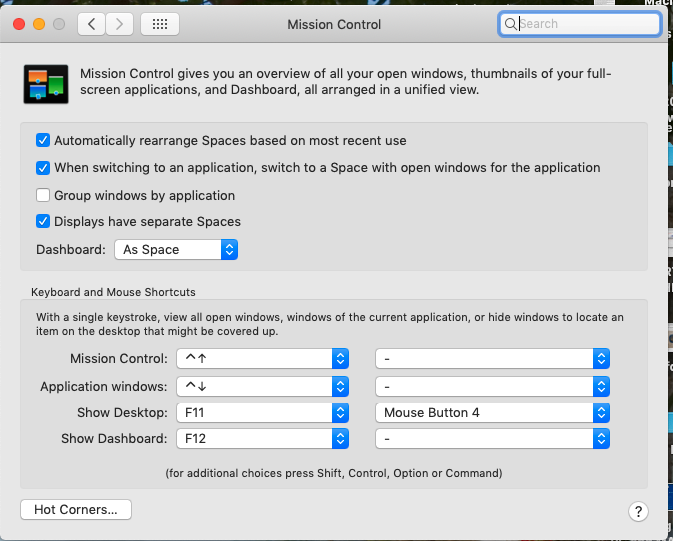Toggle switch to a Space with open windows

(x=43, y=167)
